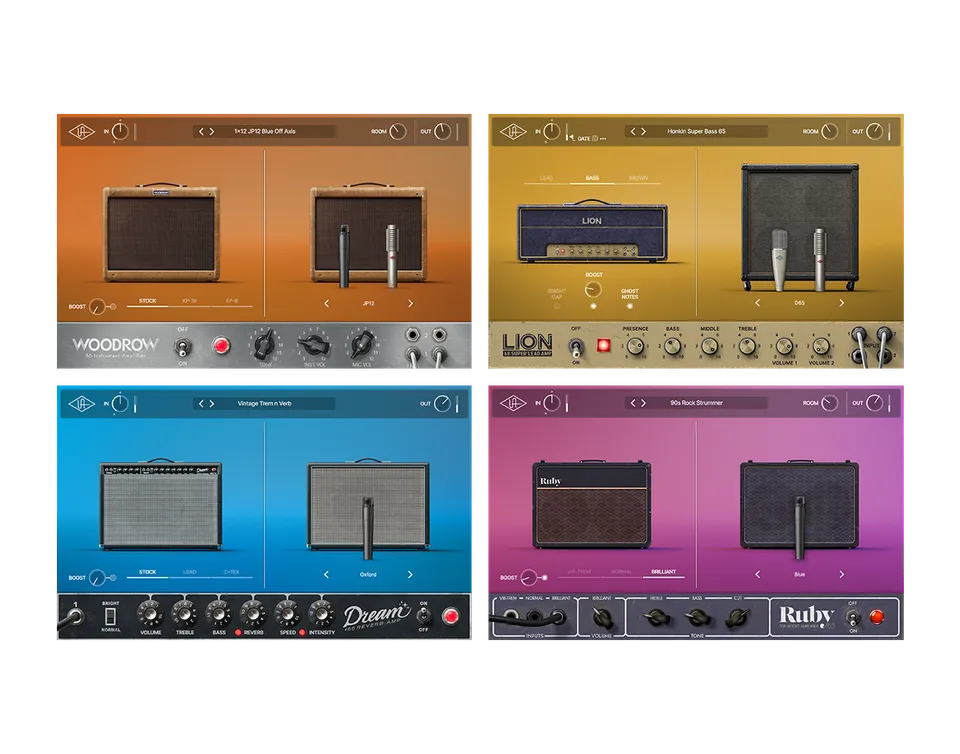Select the Stock tab in Woodrow

coord(148,301)
